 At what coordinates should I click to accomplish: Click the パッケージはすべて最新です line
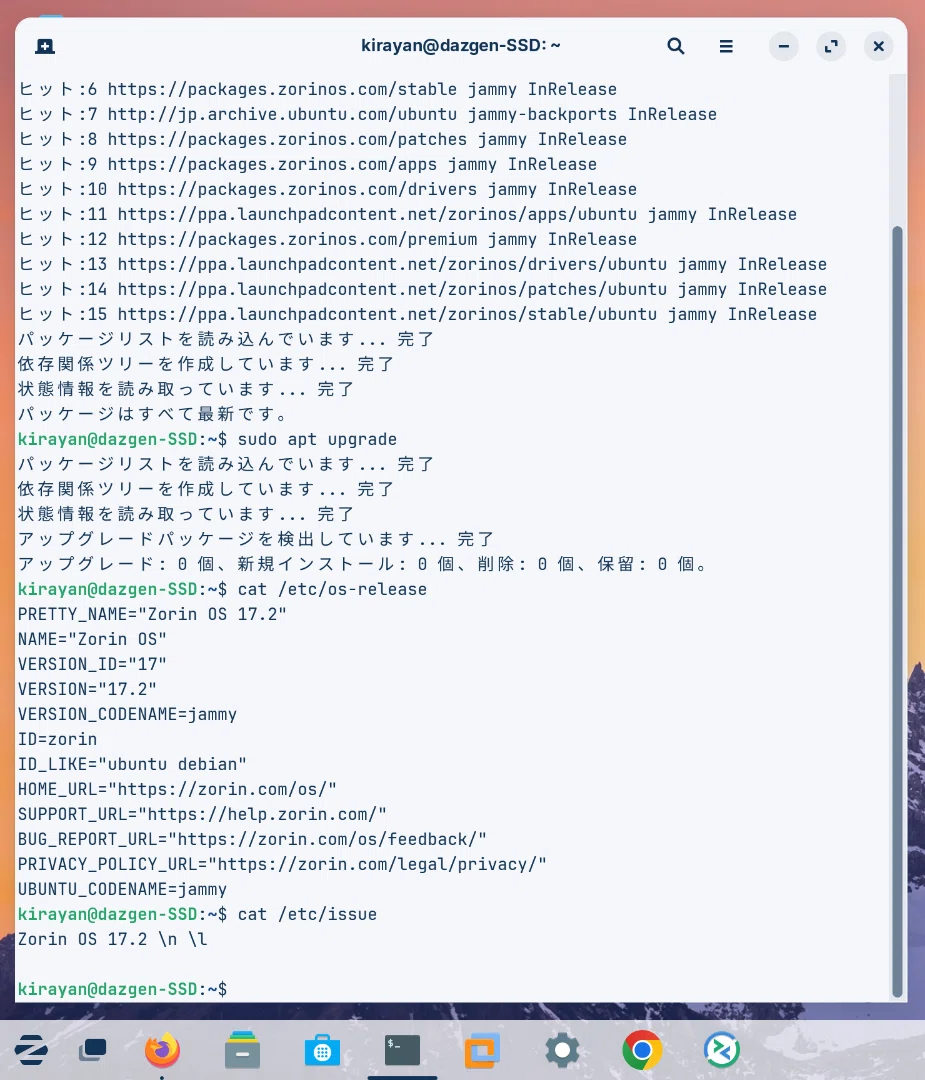click(x=152, y=414)
